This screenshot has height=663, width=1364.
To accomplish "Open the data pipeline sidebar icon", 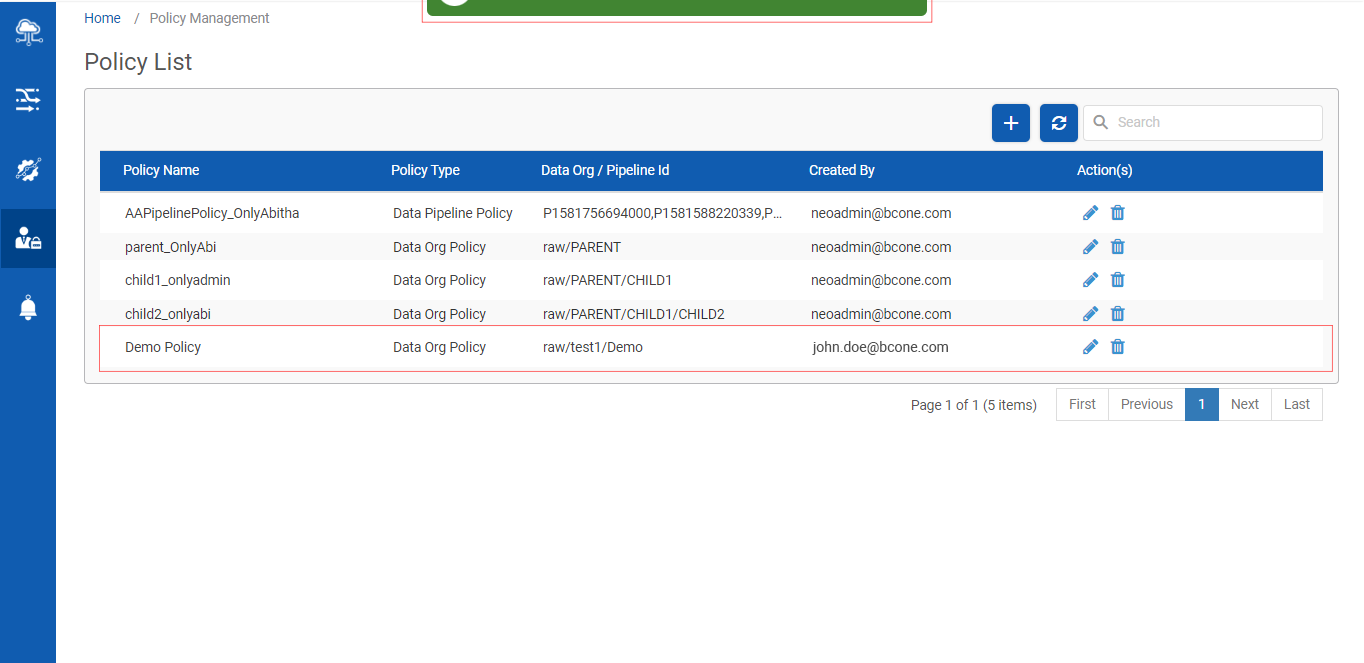I will pyautogui.click(x=28, y=99).
